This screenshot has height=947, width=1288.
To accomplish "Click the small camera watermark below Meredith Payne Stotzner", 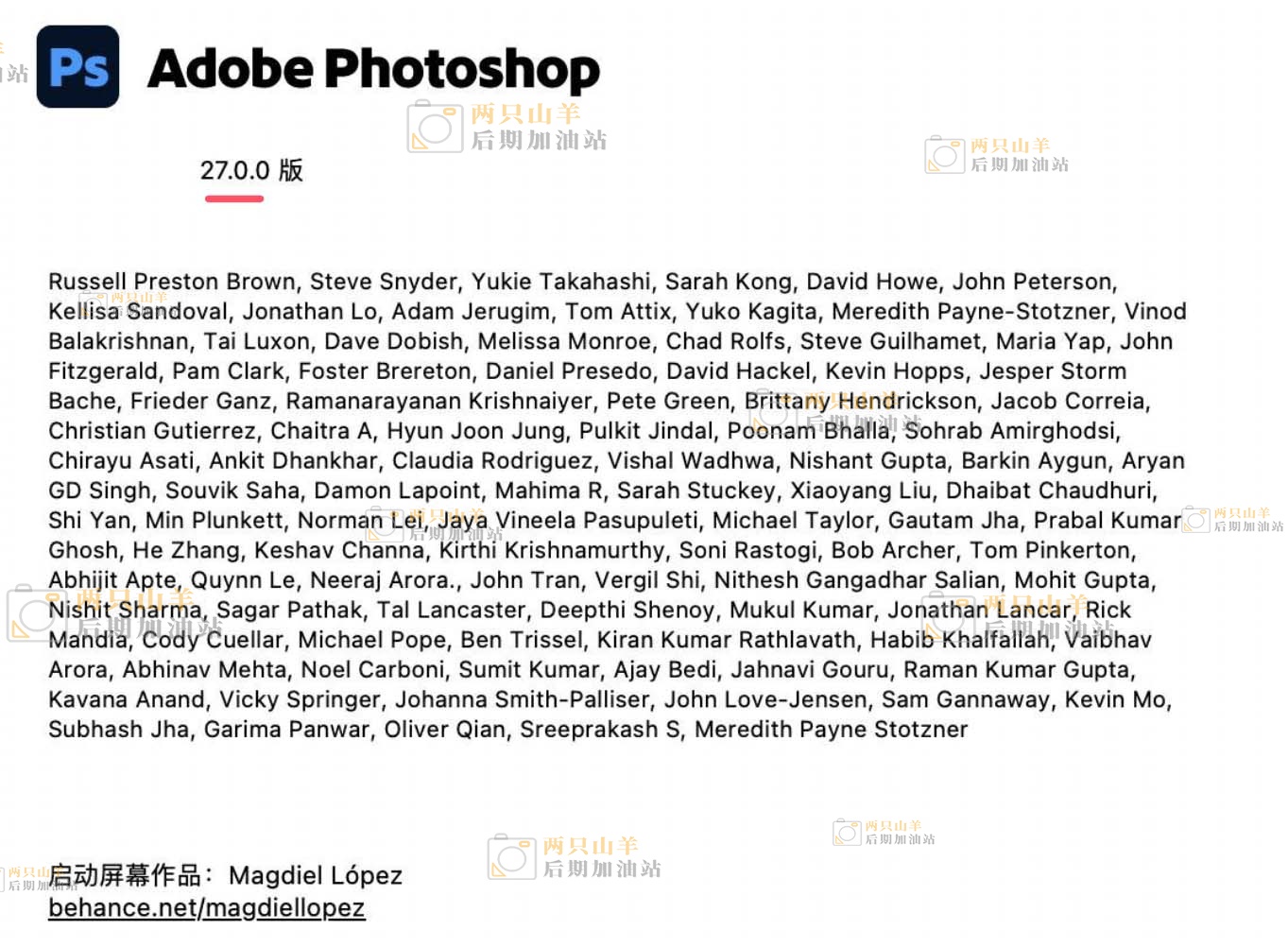I will coord(847,833).
